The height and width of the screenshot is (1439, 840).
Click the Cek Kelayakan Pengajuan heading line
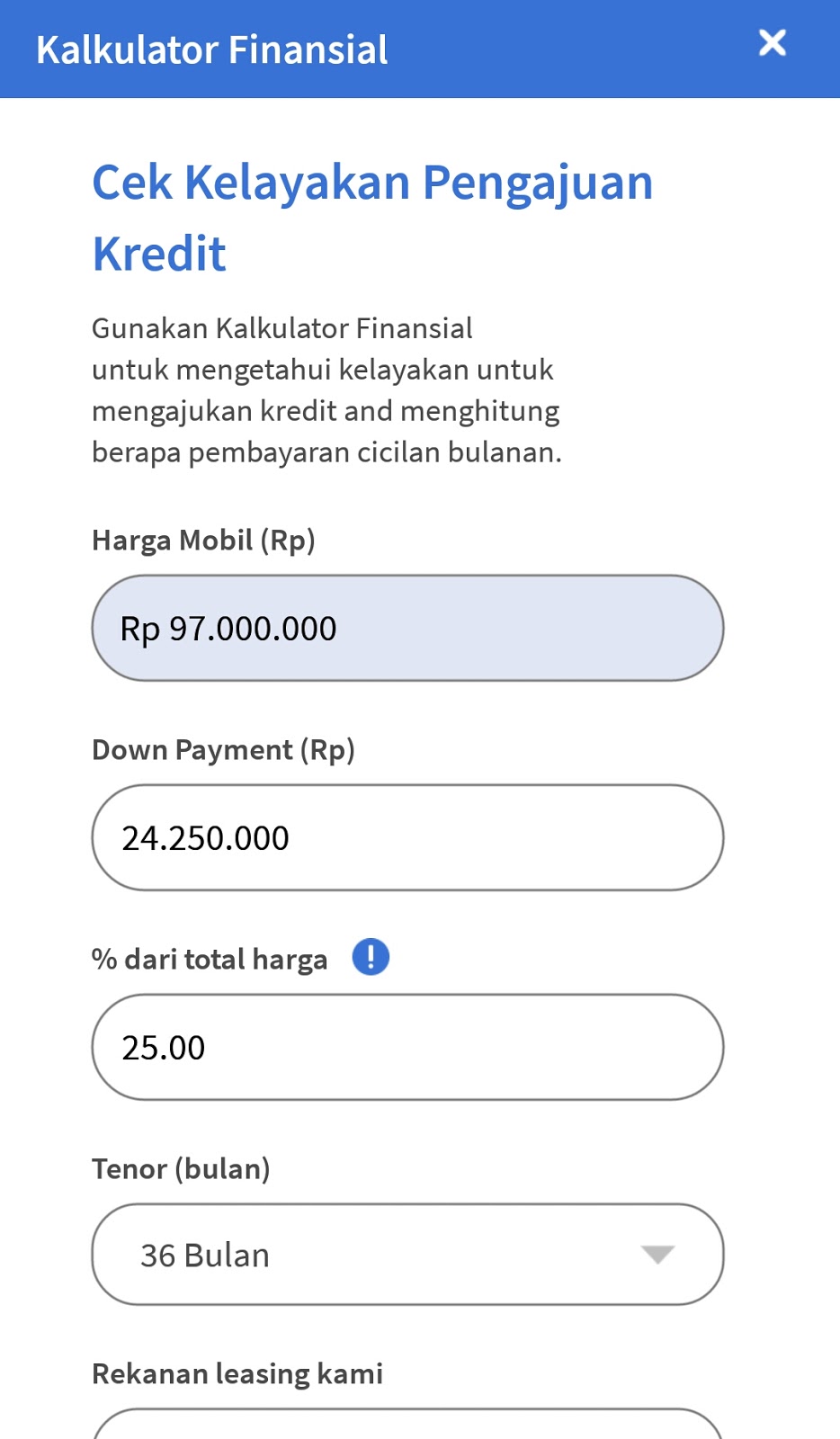[372, 183]
